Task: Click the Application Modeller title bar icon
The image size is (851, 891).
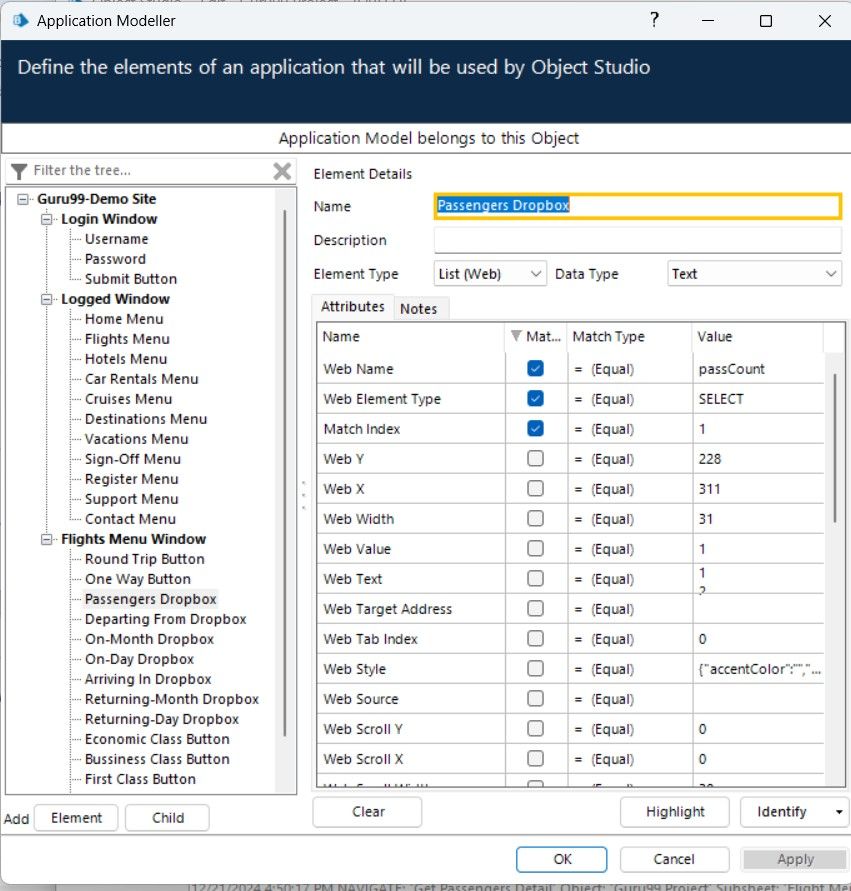Action: point(19,20)
